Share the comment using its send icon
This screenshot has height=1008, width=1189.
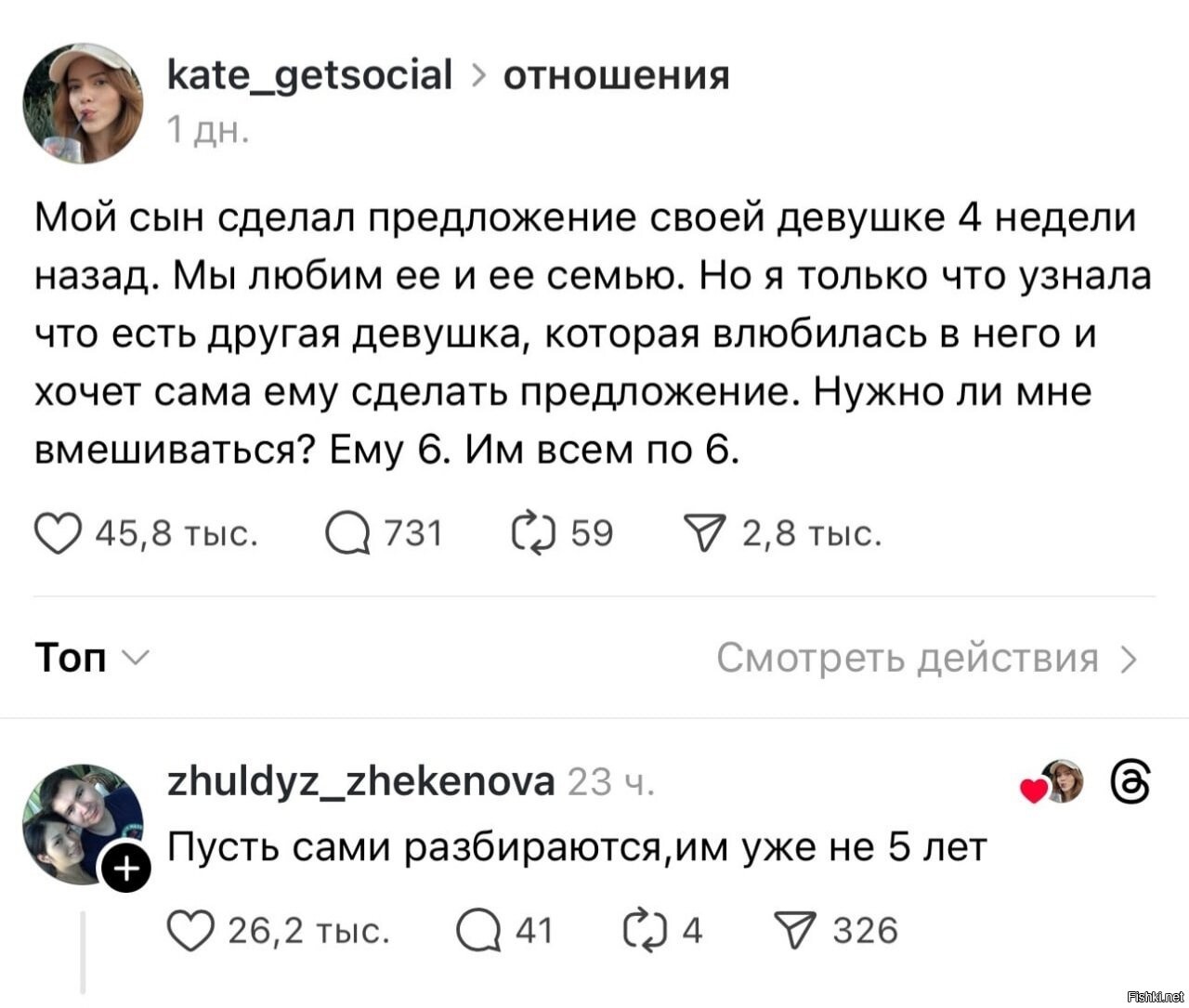(795, 931)
